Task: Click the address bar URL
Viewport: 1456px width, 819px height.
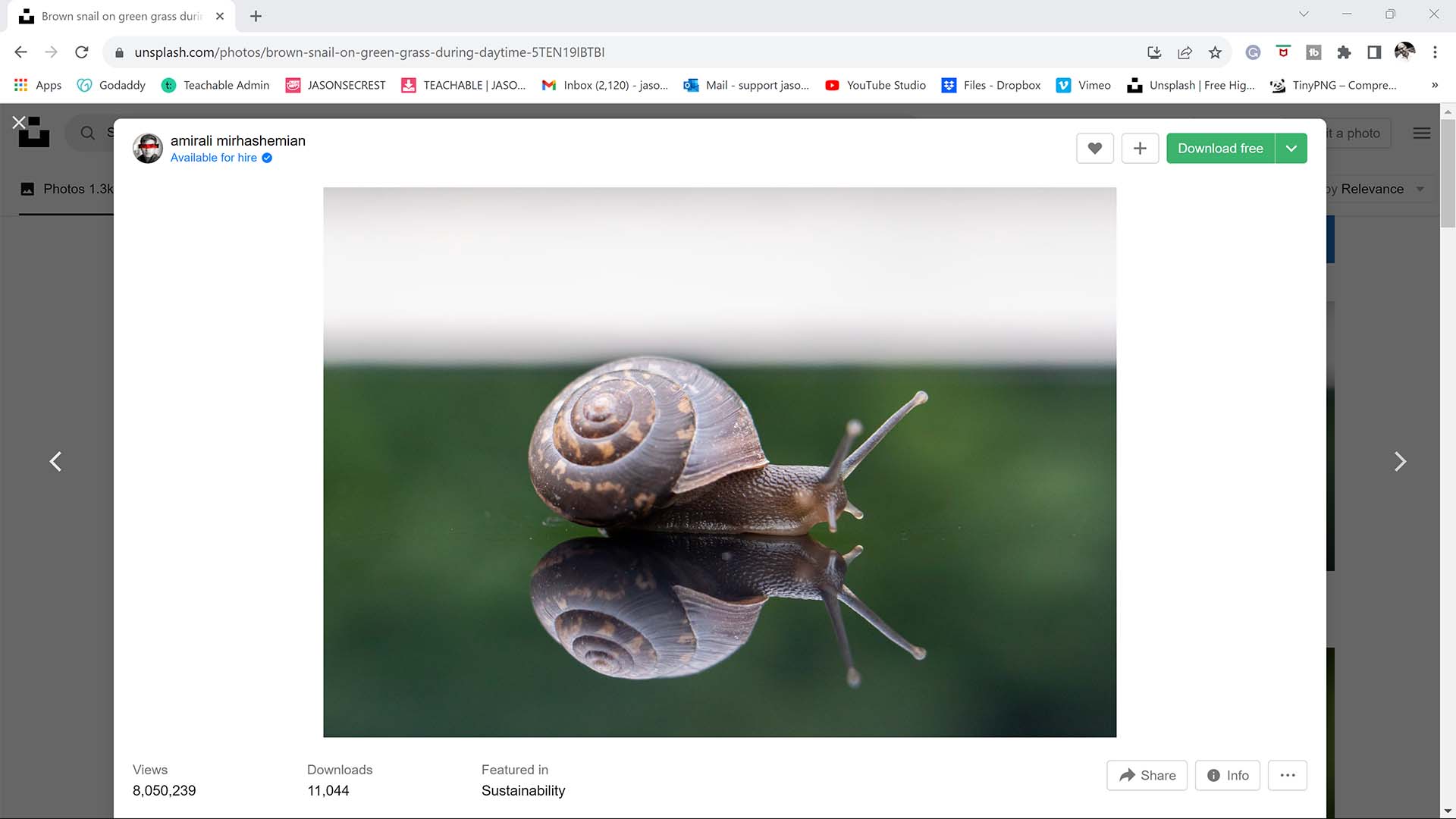Action: [x=369, y=52]
